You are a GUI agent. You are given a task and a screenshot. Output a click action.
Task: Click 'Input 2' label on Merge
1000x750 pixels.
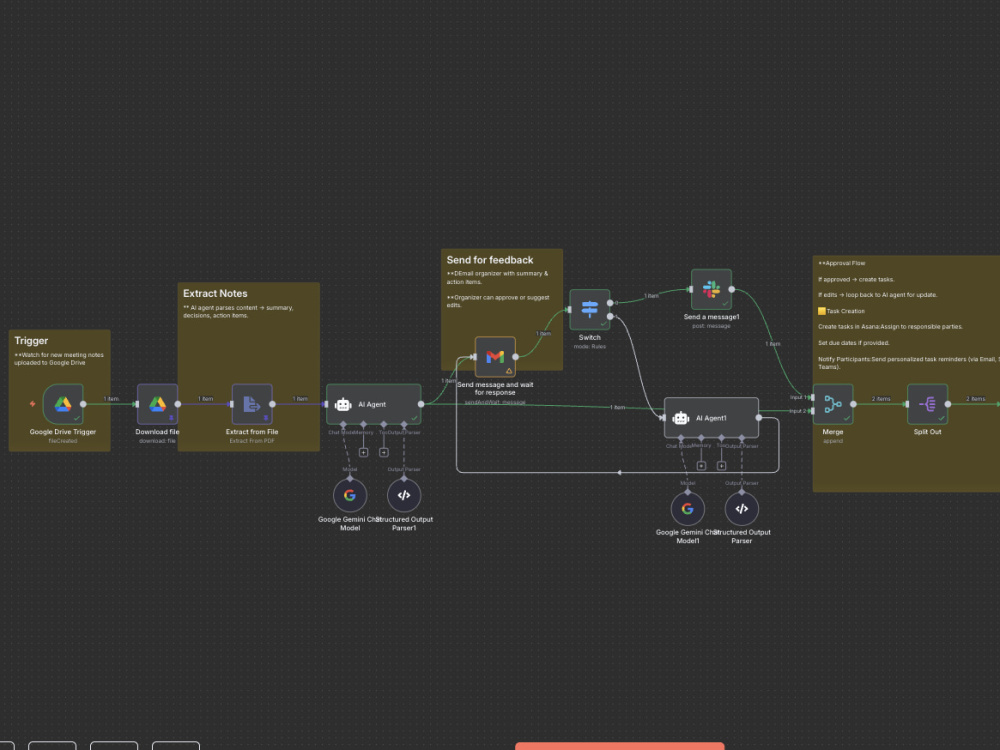[x=798, y=411]
